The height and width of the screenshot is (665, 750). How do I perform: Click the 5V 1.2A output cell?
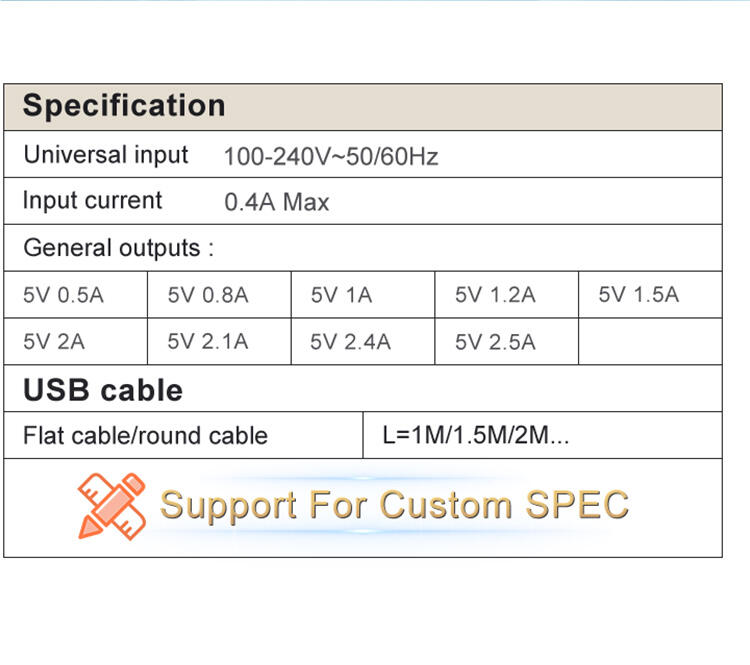[507, 295]
